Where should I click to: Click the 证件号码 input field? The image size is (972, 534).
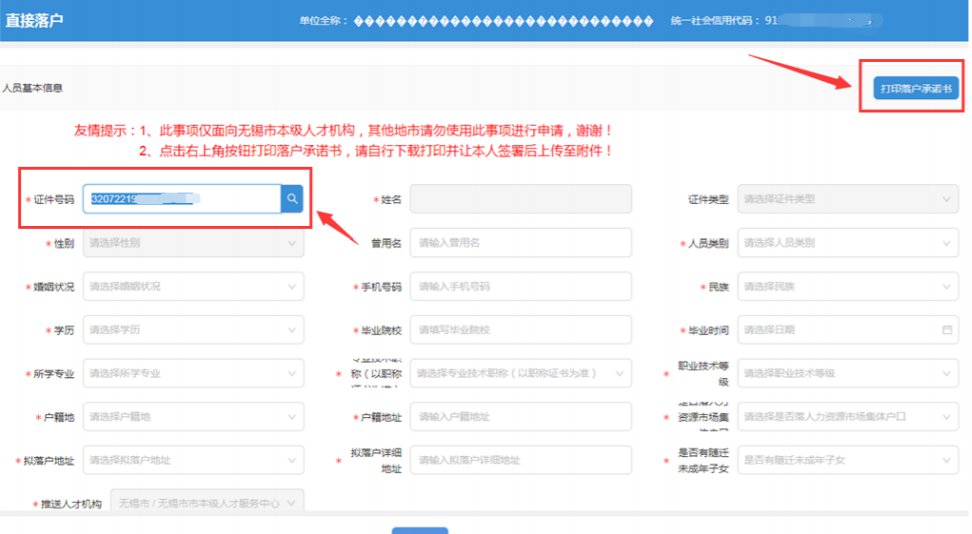[180, 199]
